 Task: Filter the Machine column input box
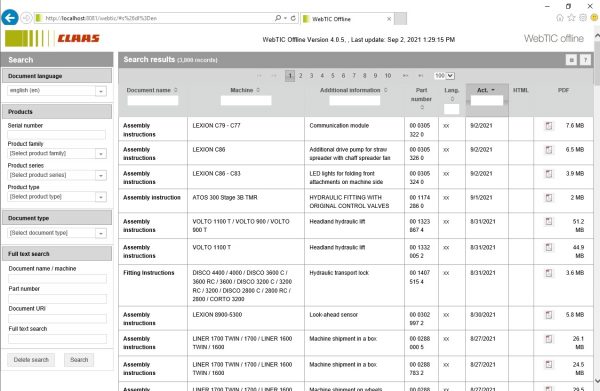pos(246,101)
